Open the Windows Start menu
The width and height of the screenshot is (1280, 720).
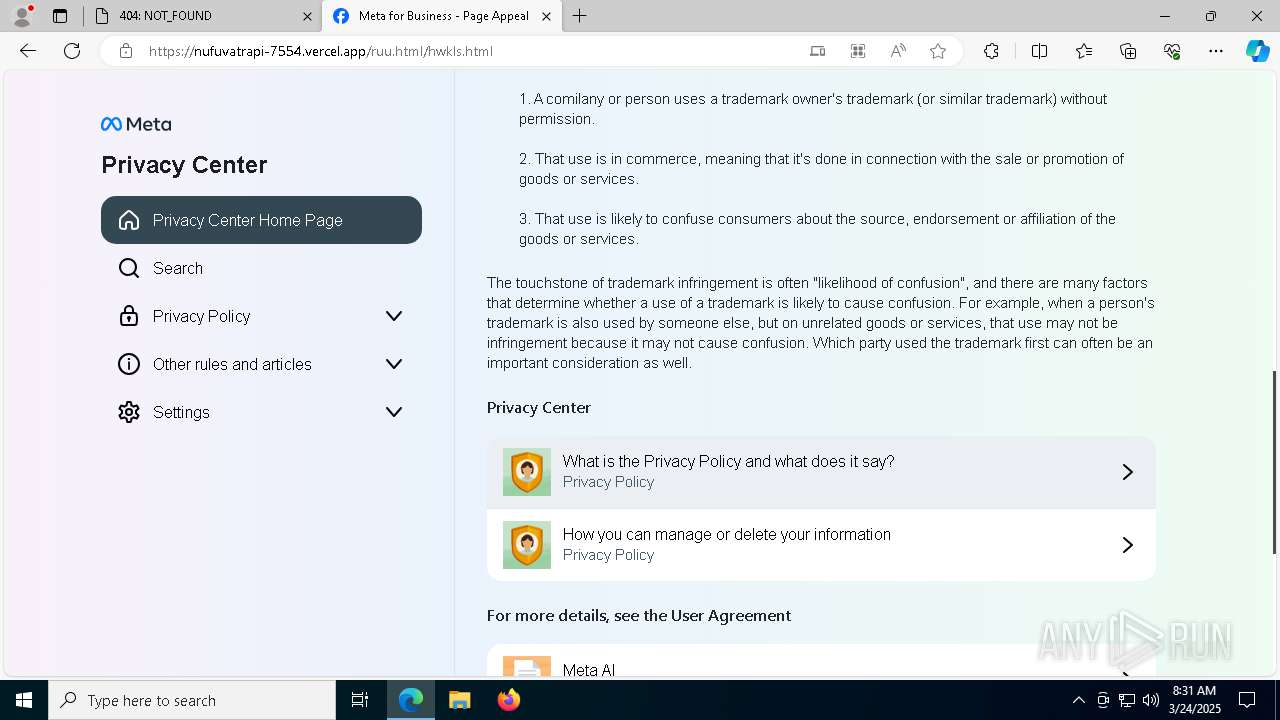[24, 700]
